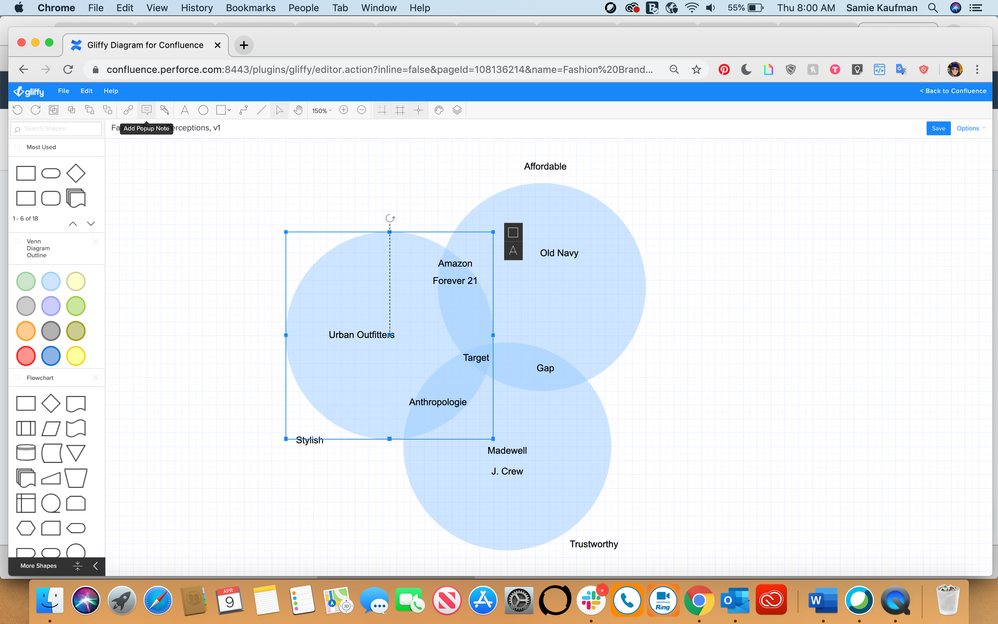998x624 pixels.
Task: Select the Rectangle shape tool
Action: click(x=220, y=110)
